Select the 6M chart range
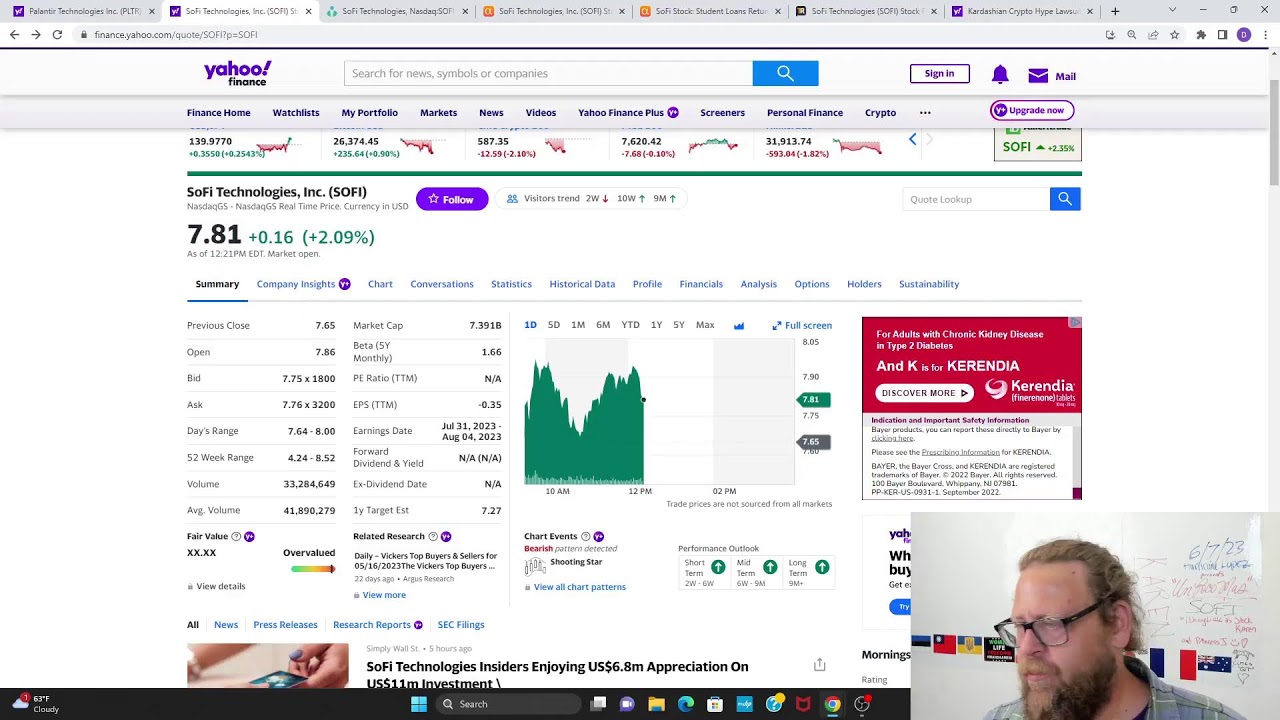The width and height of the screenshot is (1280, 720). [x=603, y=325]
